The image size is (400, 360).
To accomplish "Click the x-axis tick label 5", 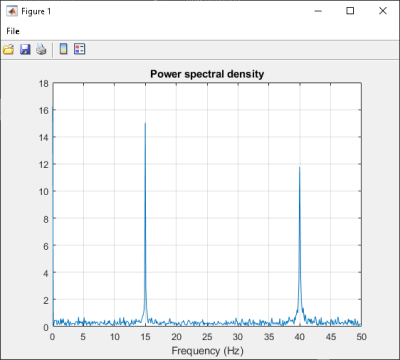I will [83, 337].
